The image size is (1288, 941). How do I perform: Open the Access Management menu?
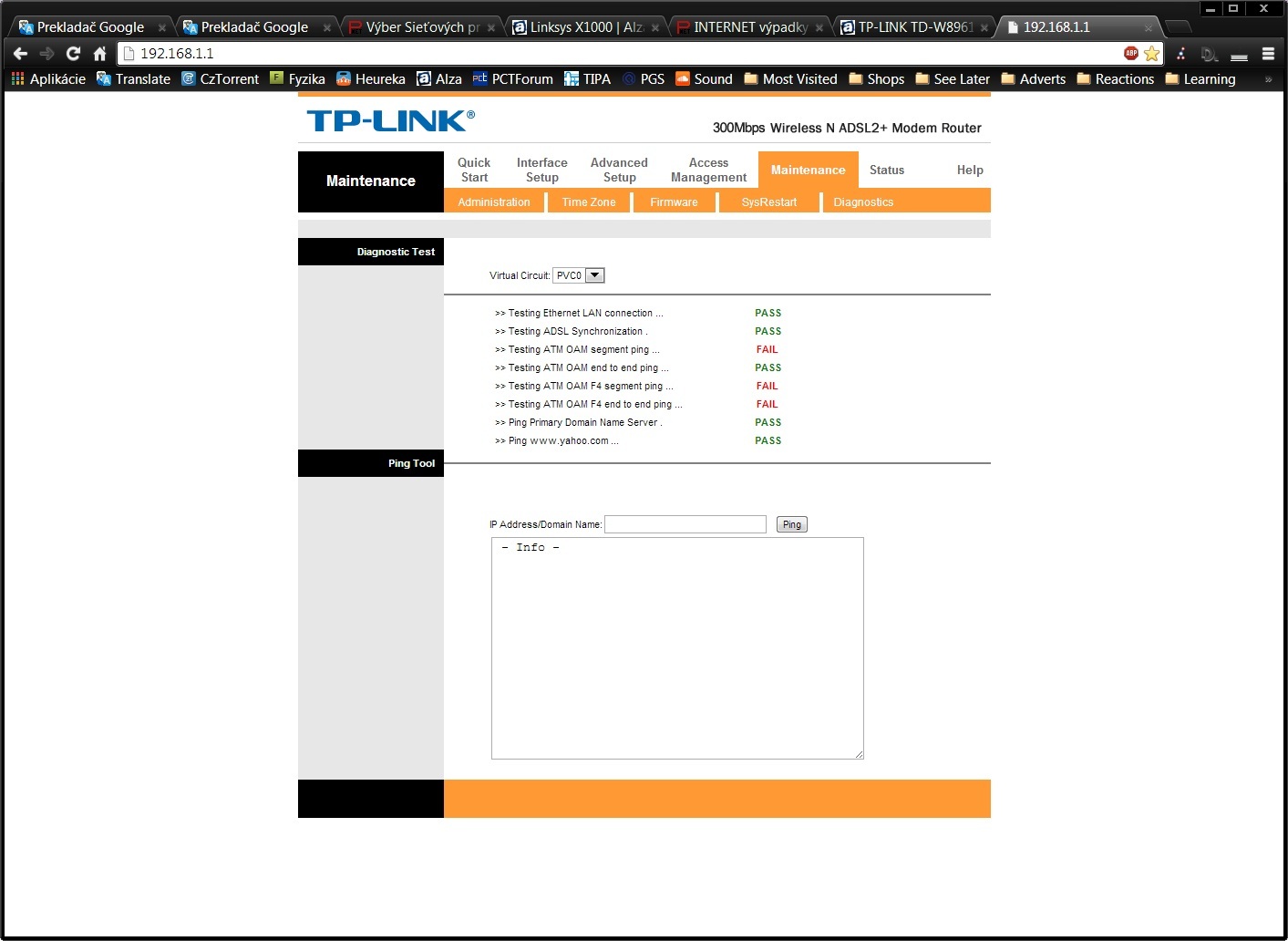coord(708,170)
